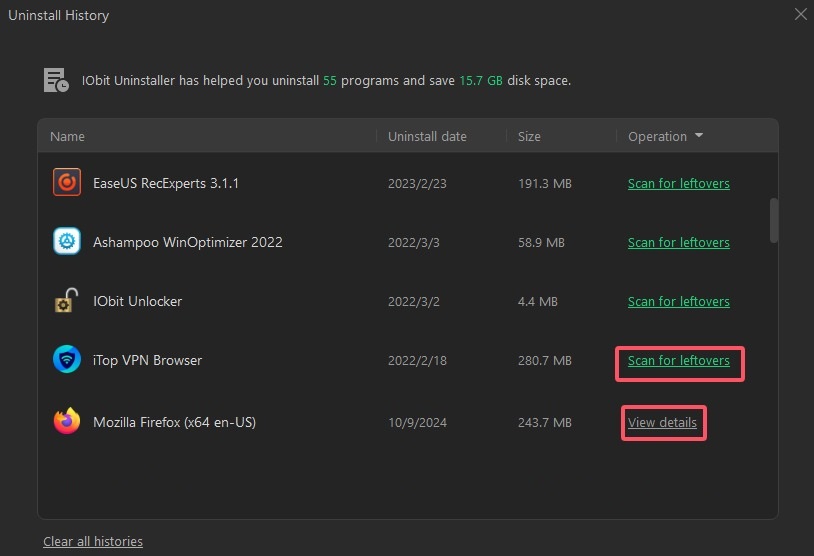Viewport: 814px width, 556px height.
Task: View details for Mozilla Firefox
Action: (x=662, y=423)
